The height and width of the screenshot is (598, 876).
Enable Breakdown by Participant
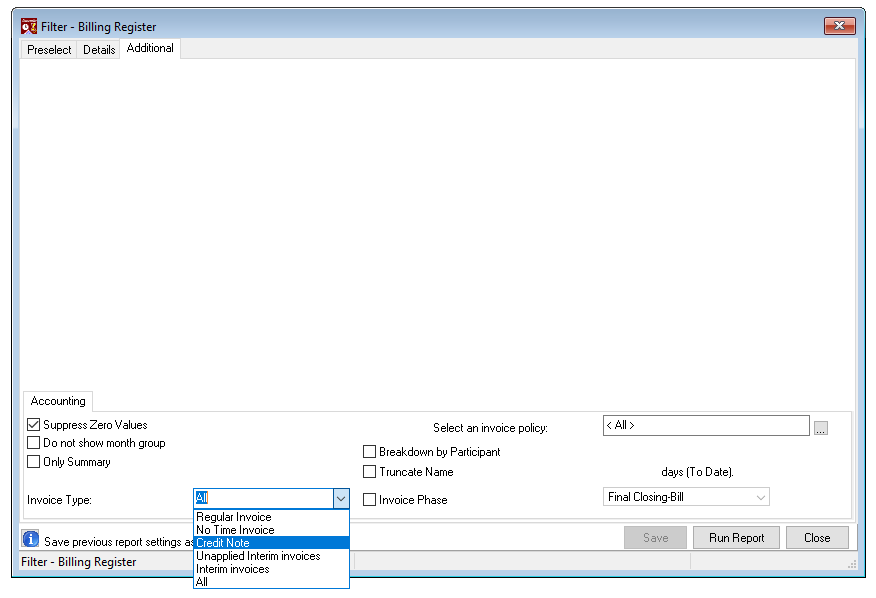click(369, 452)
